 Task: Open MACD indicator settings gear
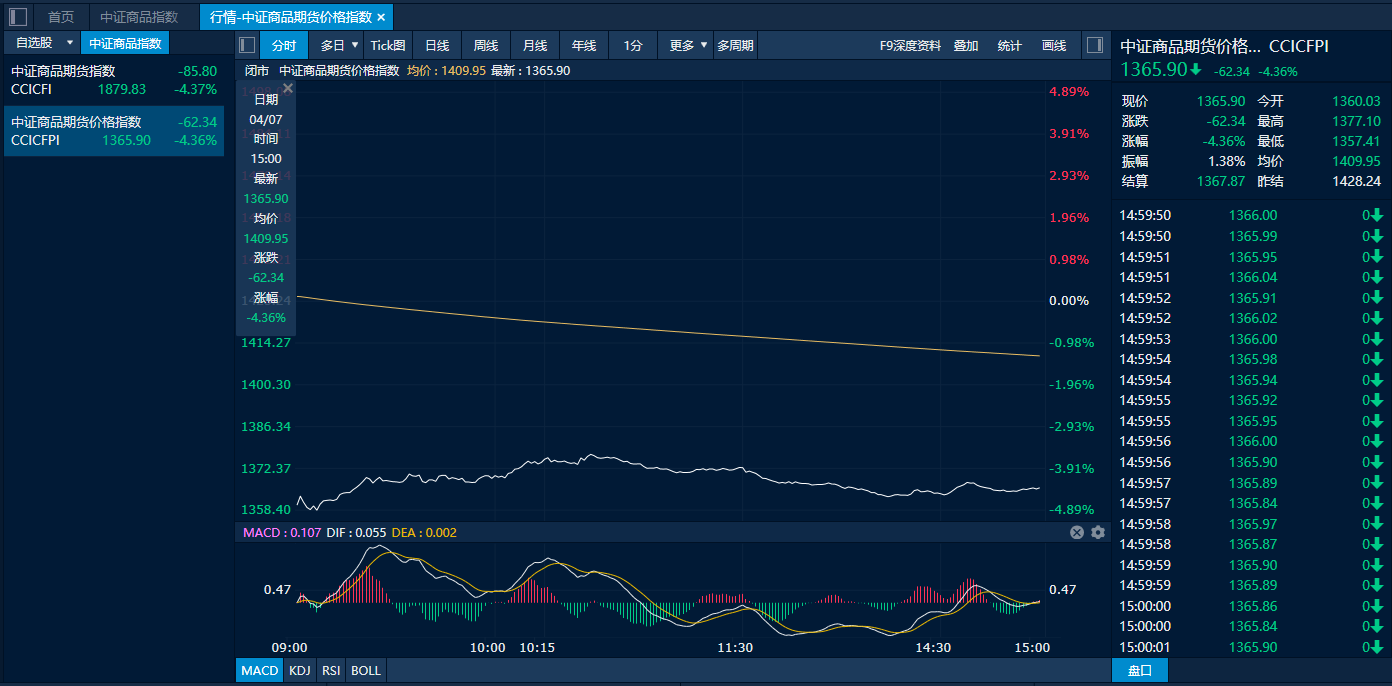(1098, 533)
